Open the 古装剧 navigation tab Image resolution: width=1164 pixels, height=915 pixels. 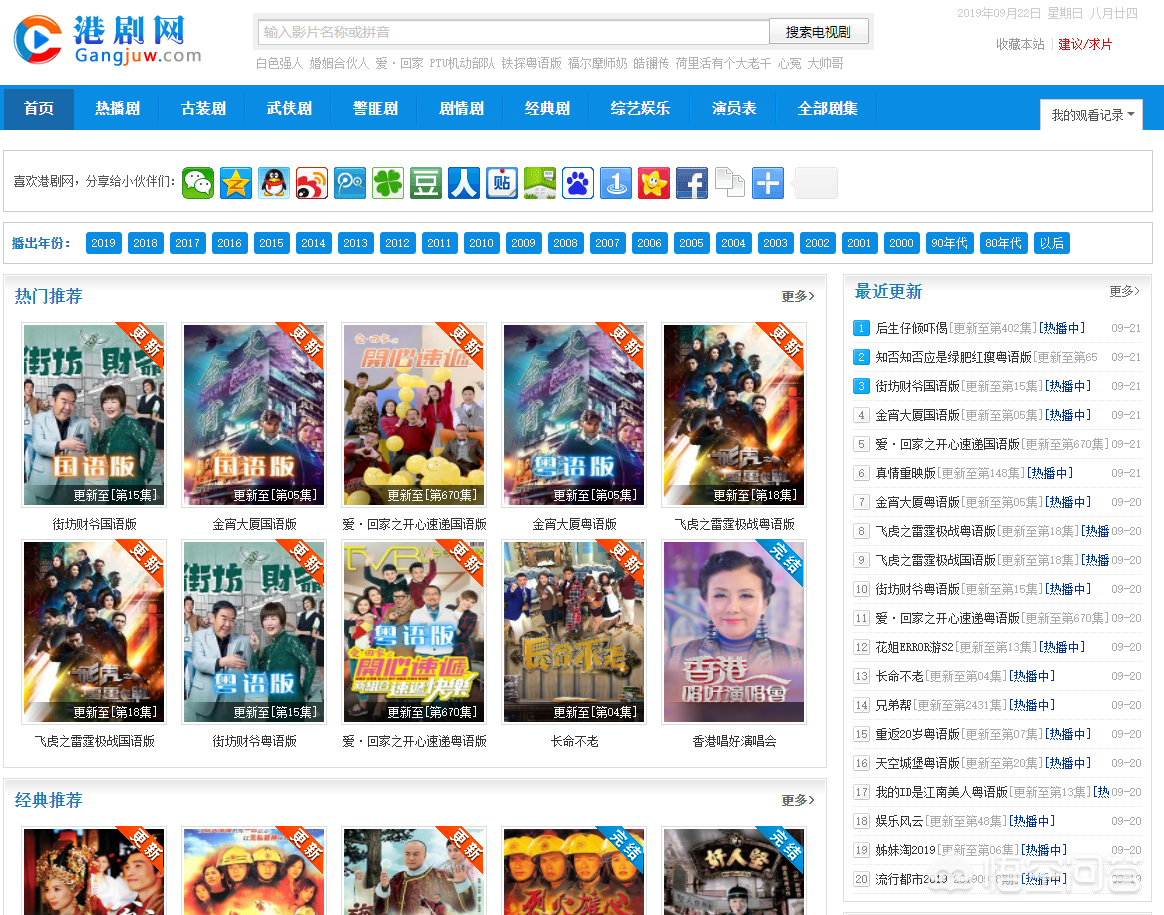coord(203,108)
